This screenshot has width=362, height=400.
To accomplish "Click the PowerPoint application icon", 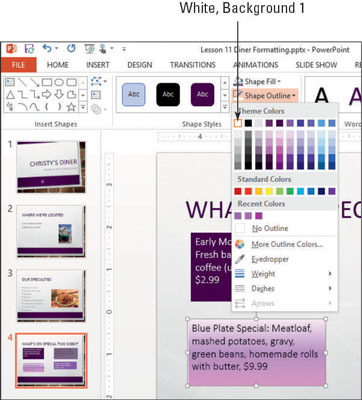I will (11, 49).
